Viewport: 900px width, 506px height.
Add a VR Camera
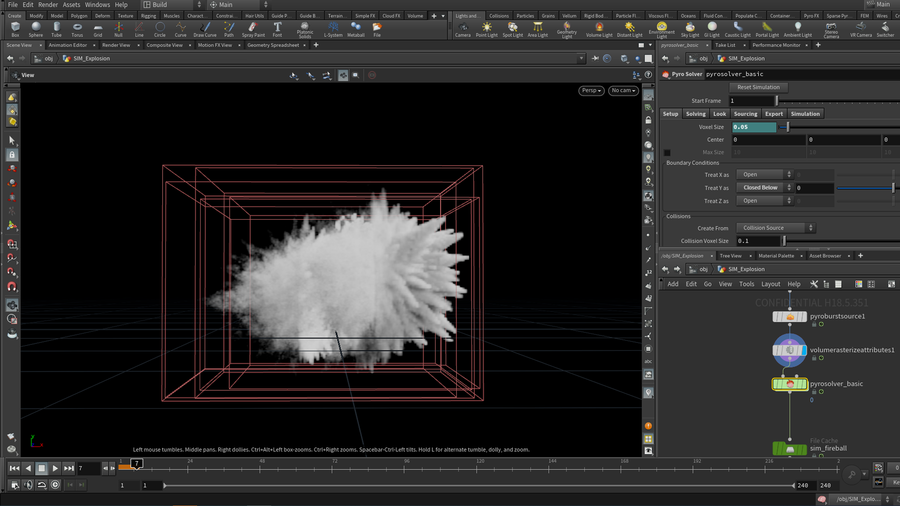pyautogui.click(x=860, y=29)
